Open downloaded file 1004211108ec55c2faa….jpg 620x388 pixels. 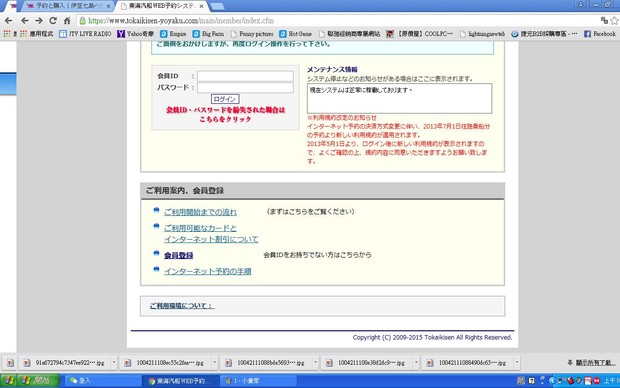point(166,363)
